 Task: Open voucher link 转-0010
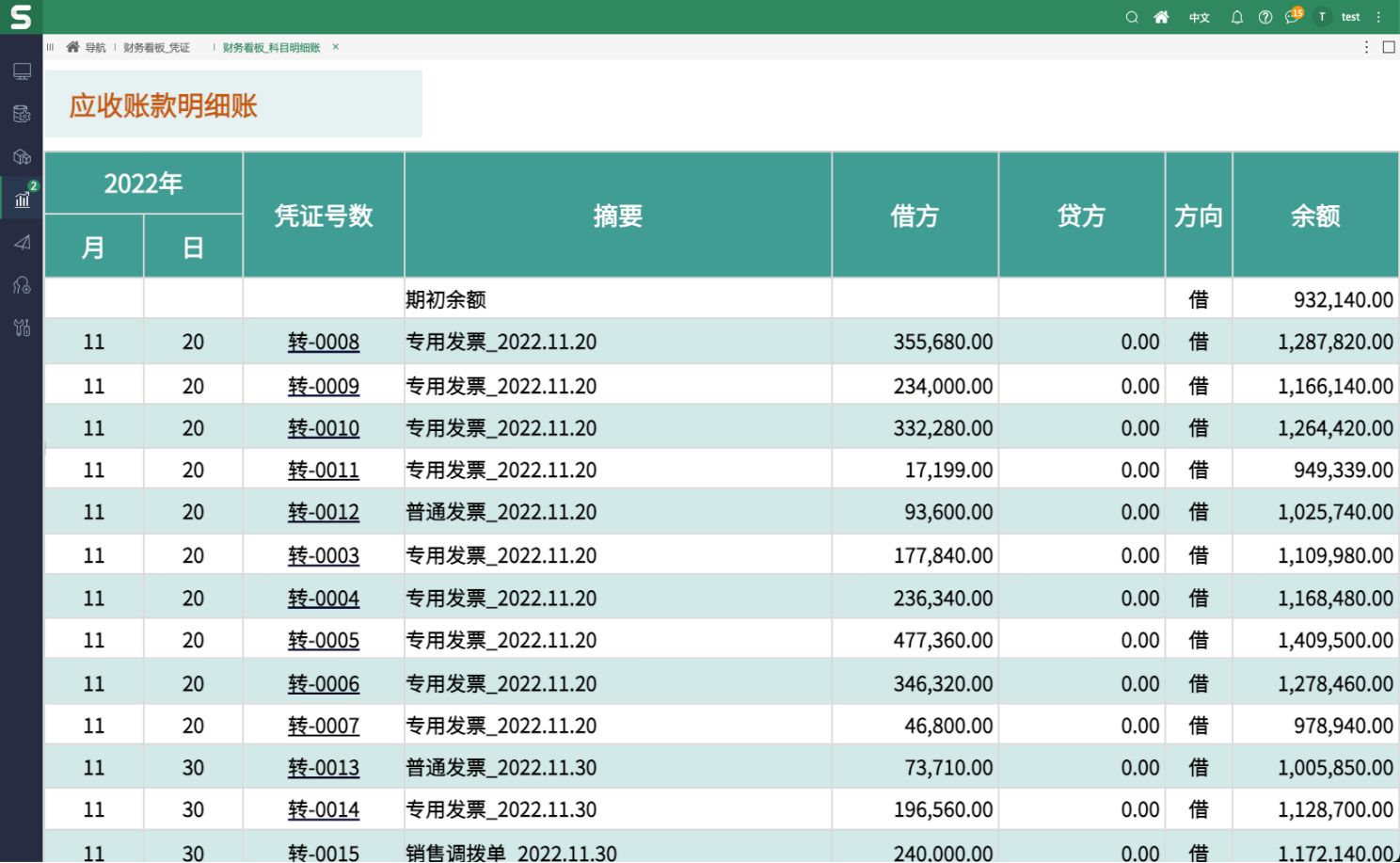click(x=324, y=429)
